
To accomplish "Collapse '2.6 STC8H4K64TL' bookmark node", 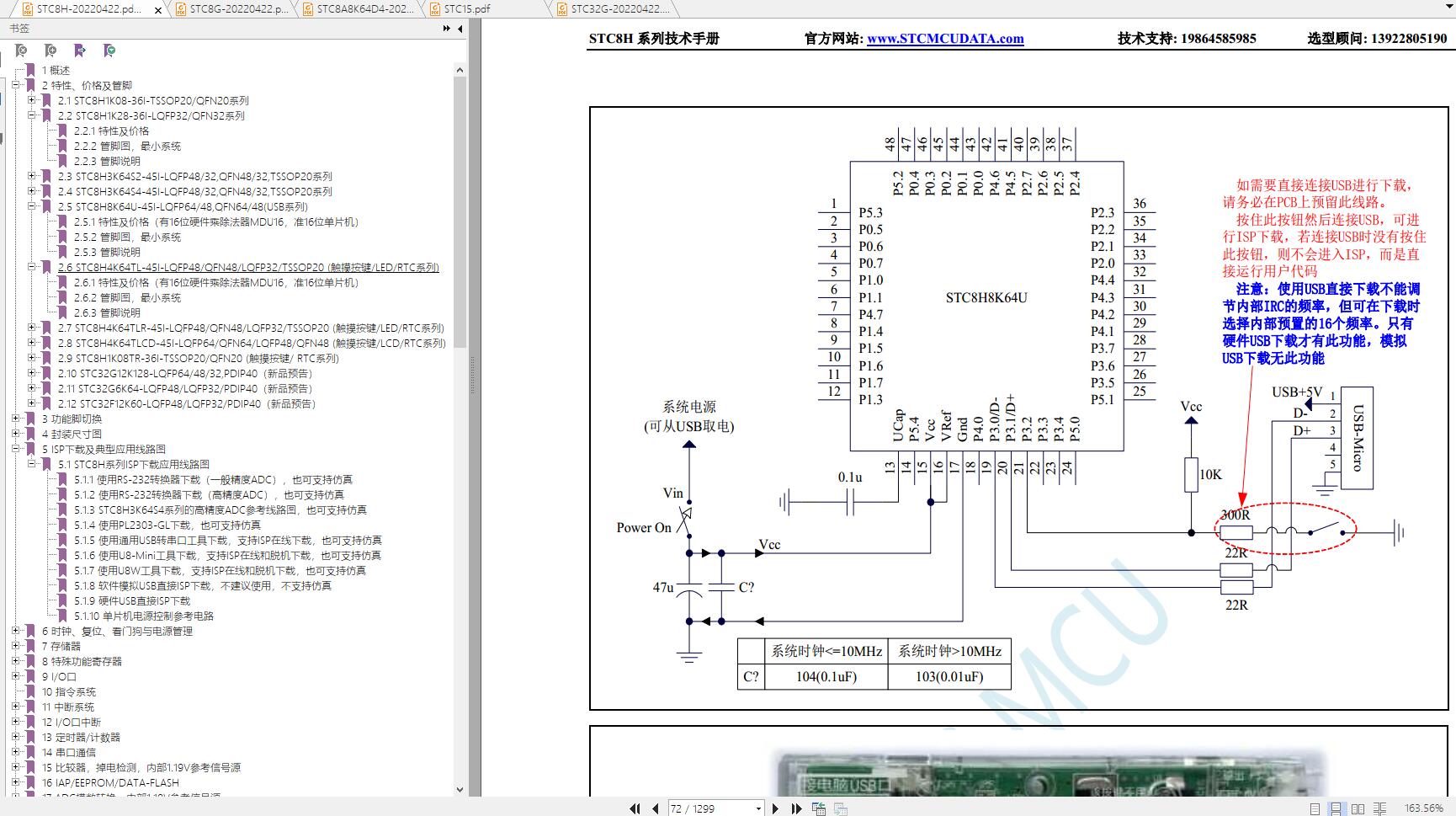I will pyautogui.click(x=32, y=267).
